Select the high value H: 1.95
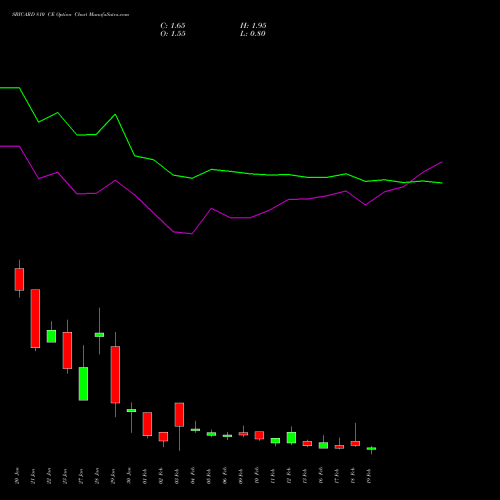 point(253,26)
